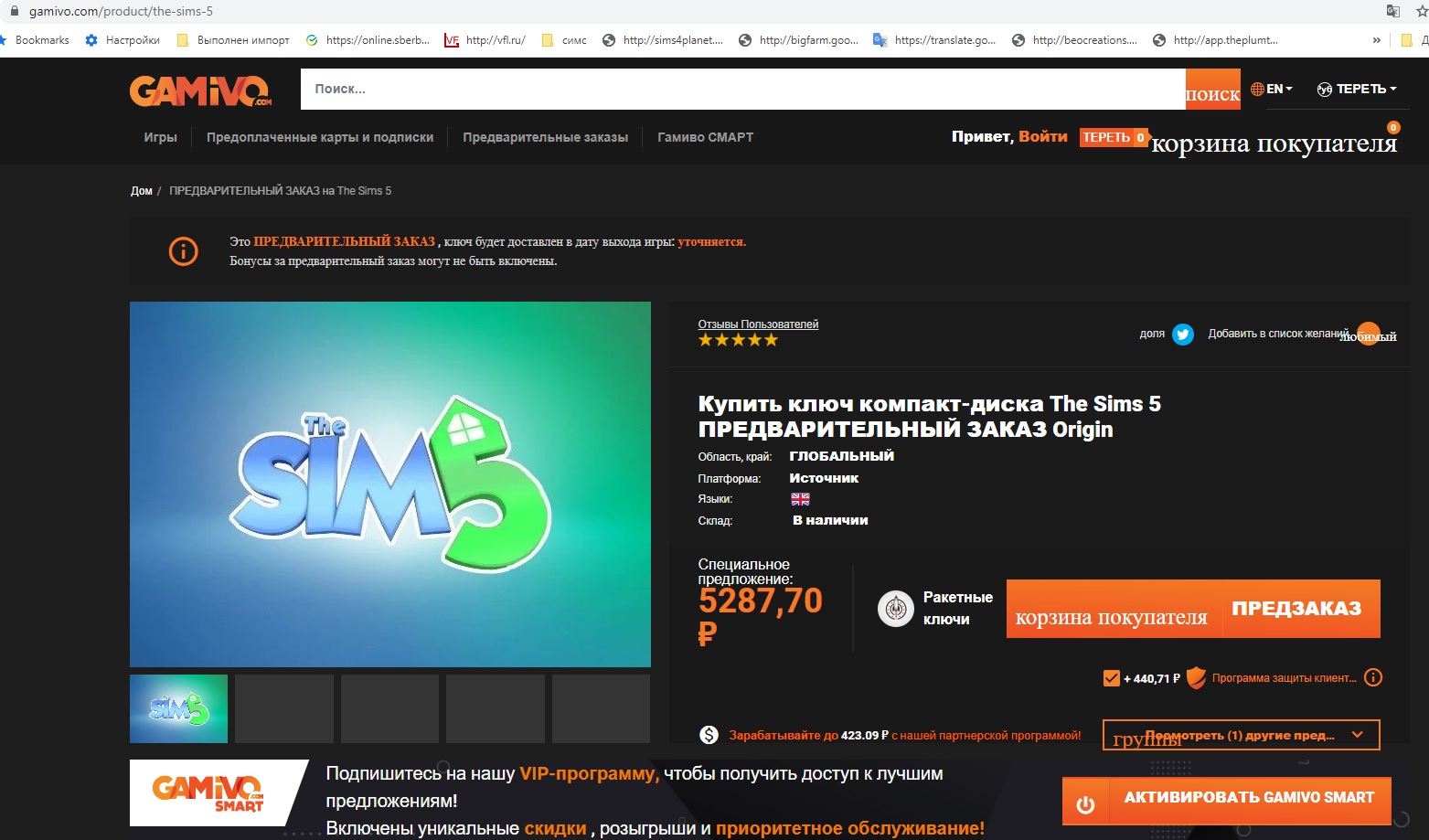Show more bookmarks with the chevron
Screen dimensions: 1429x840
pyautogui.click(x=1376, y=40)
